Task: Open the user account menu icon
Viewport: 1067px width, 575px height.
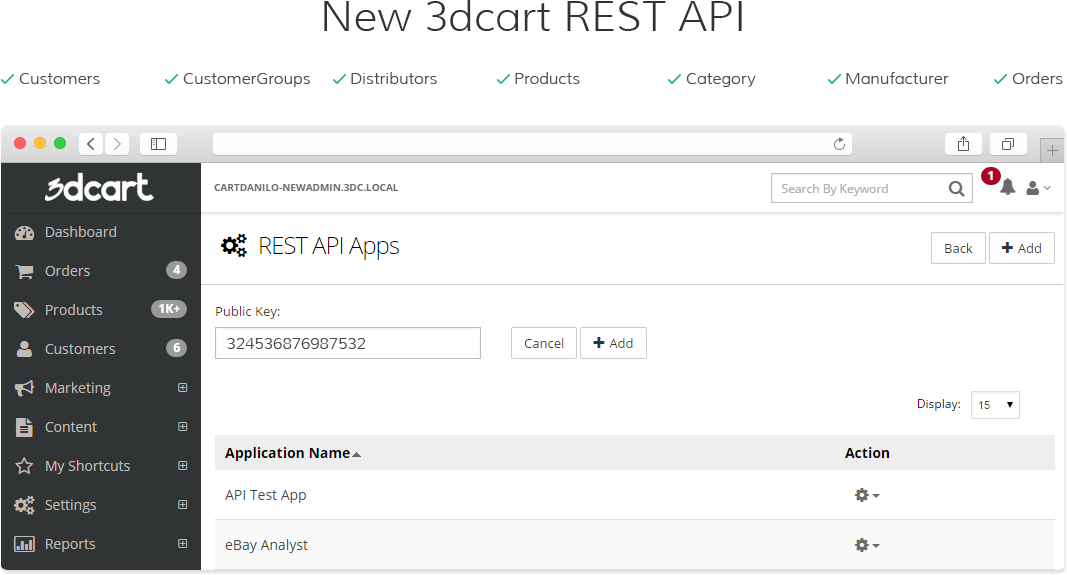Action: [1038, 188]
